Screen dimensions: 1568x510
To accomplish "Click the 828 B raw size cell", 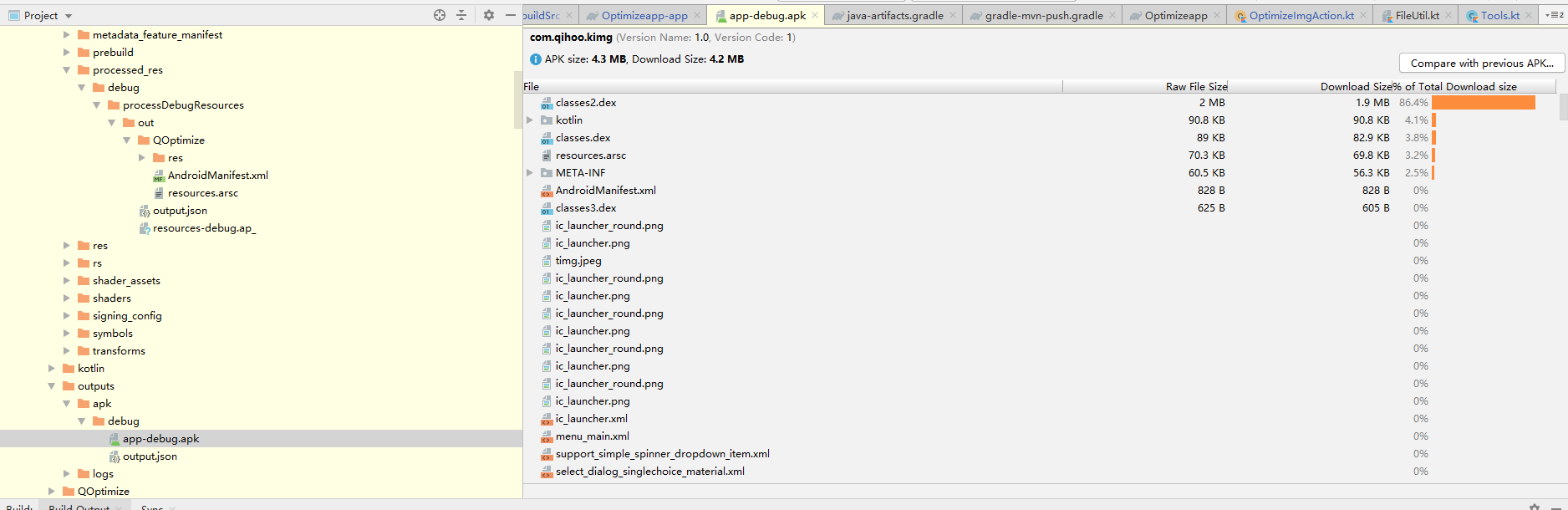I will pyautogui.click(x=1211, y=191).
